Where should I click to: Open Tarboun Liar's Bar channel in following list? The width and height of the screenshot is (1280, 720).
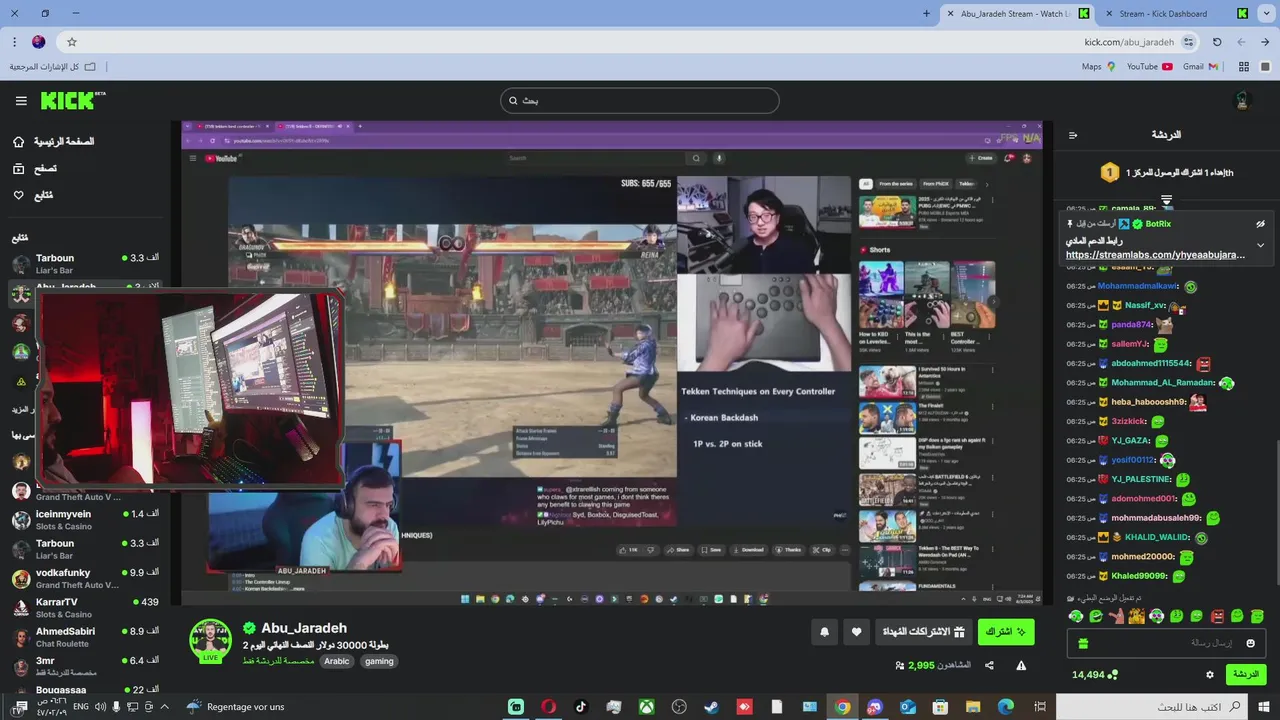(85, 264)
